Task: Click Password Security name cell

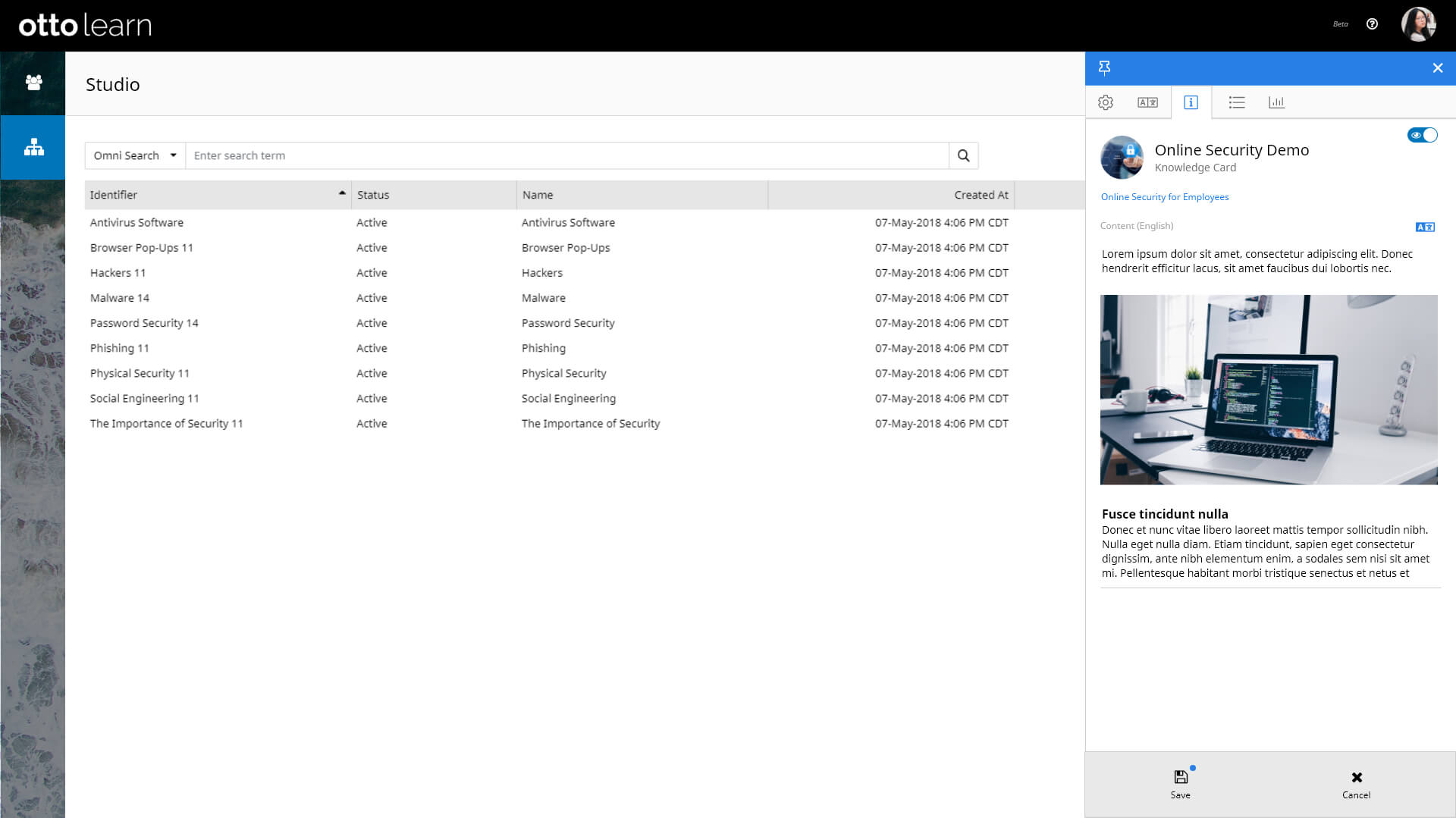Action: [567, 323]
